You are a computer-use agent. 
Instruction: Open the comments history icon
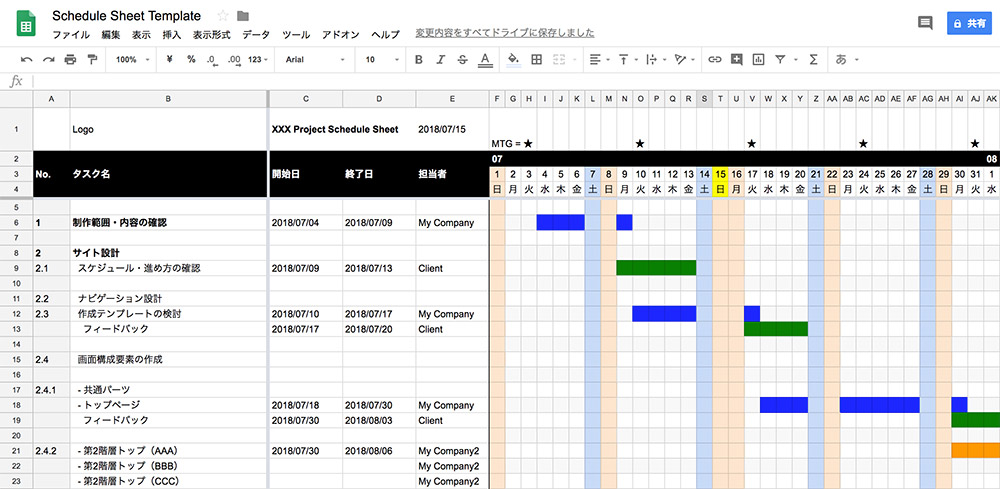pyautogui.click(x=925, y=23)
